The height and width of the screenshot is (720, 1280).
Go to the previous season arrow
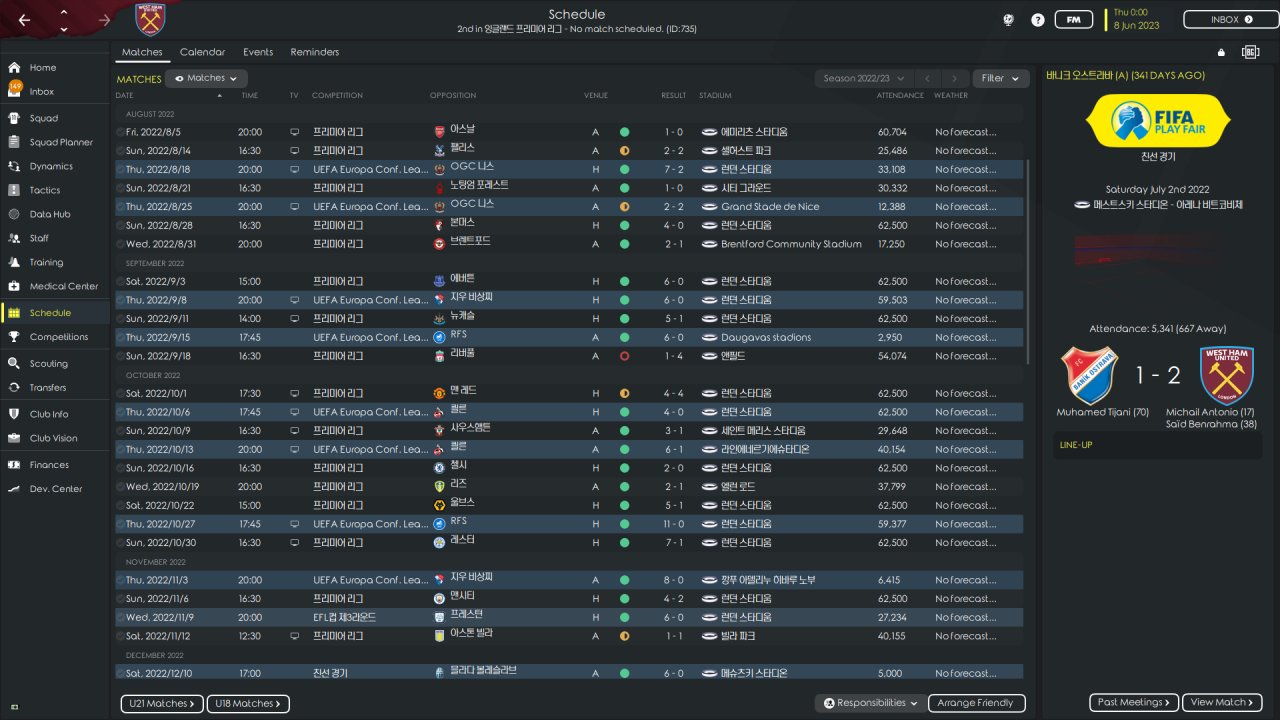(x=928, y=78)
